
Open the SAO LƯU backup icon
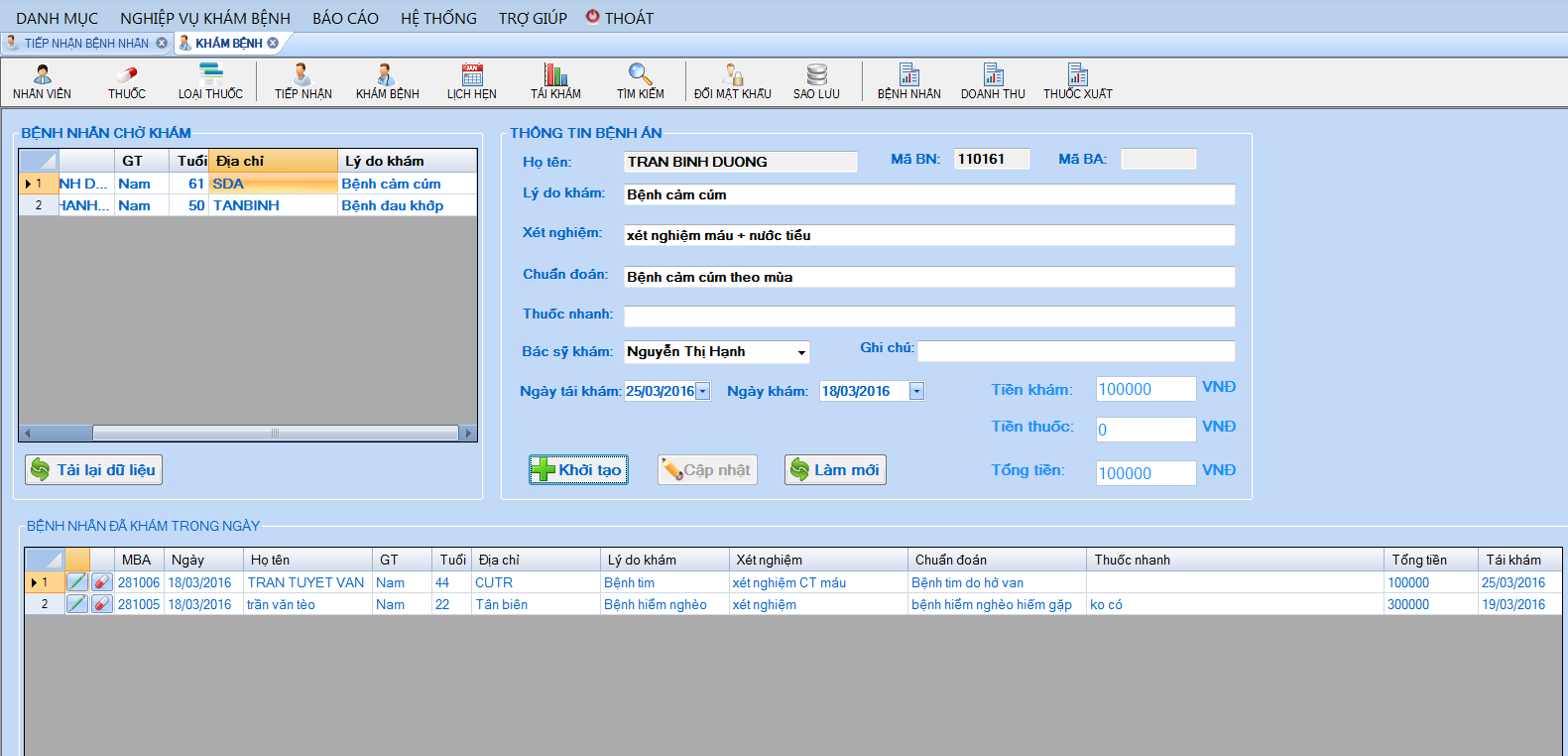tap(816, 81)
